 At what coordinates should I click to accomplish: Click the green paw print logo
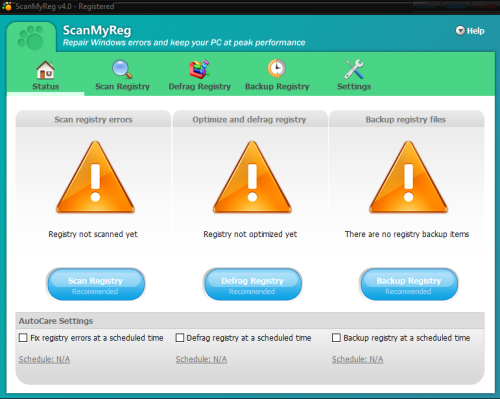pyautogui.click(x=31, y=38)
